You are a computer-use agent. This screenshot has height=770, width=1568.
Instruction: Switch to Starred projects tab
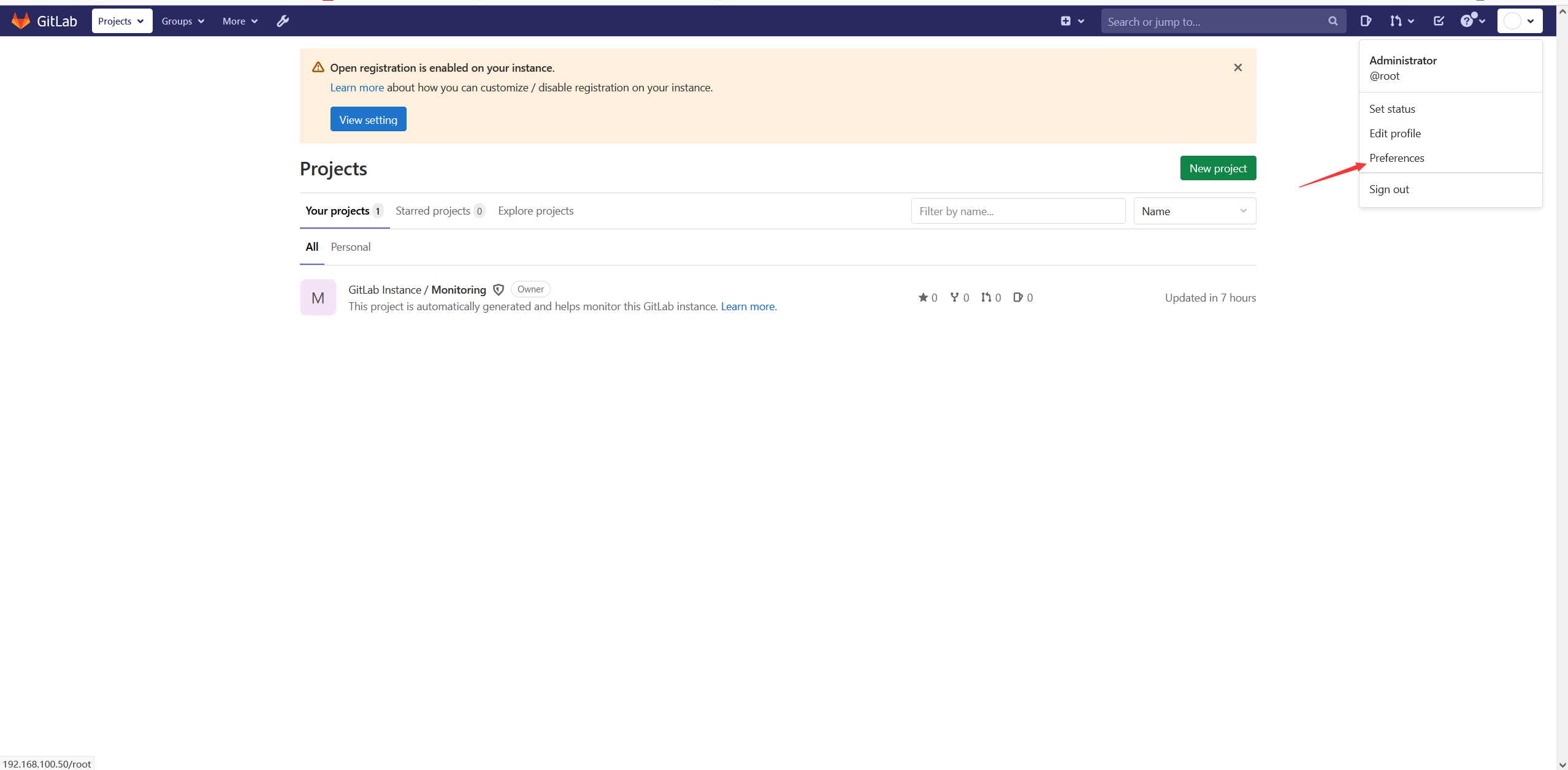[x=440, y=211]
